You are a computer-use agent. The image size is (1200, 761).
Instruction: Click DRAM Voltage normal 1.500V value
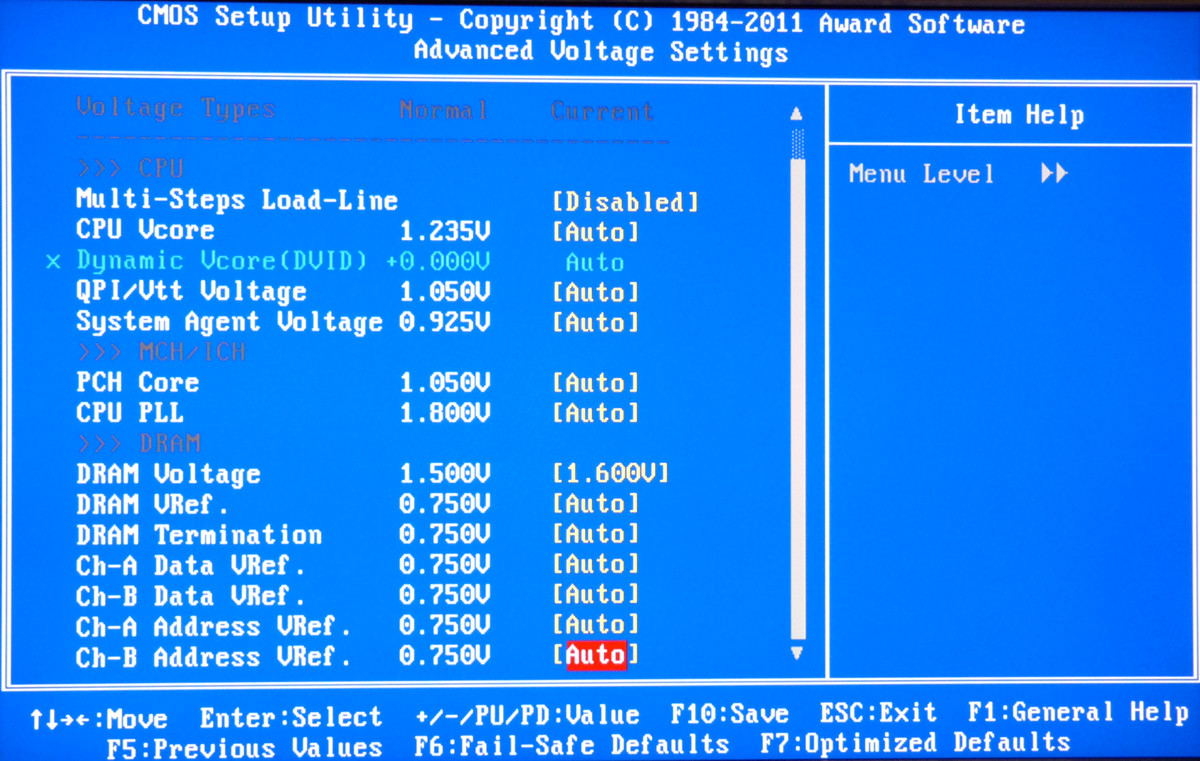(445, 473)
